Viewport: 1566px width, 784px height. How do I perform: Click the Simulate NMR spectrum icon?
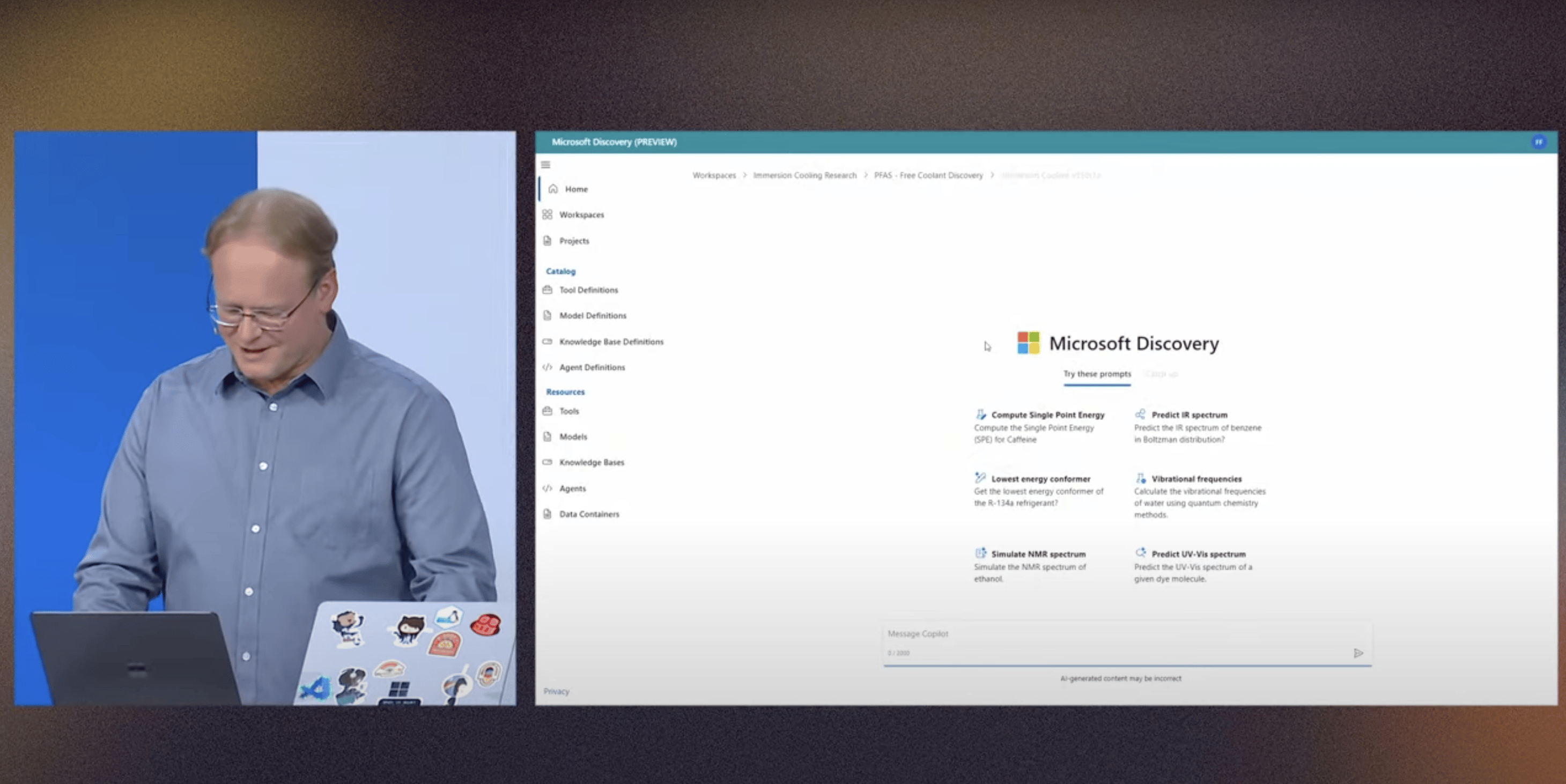pos(980,553)
